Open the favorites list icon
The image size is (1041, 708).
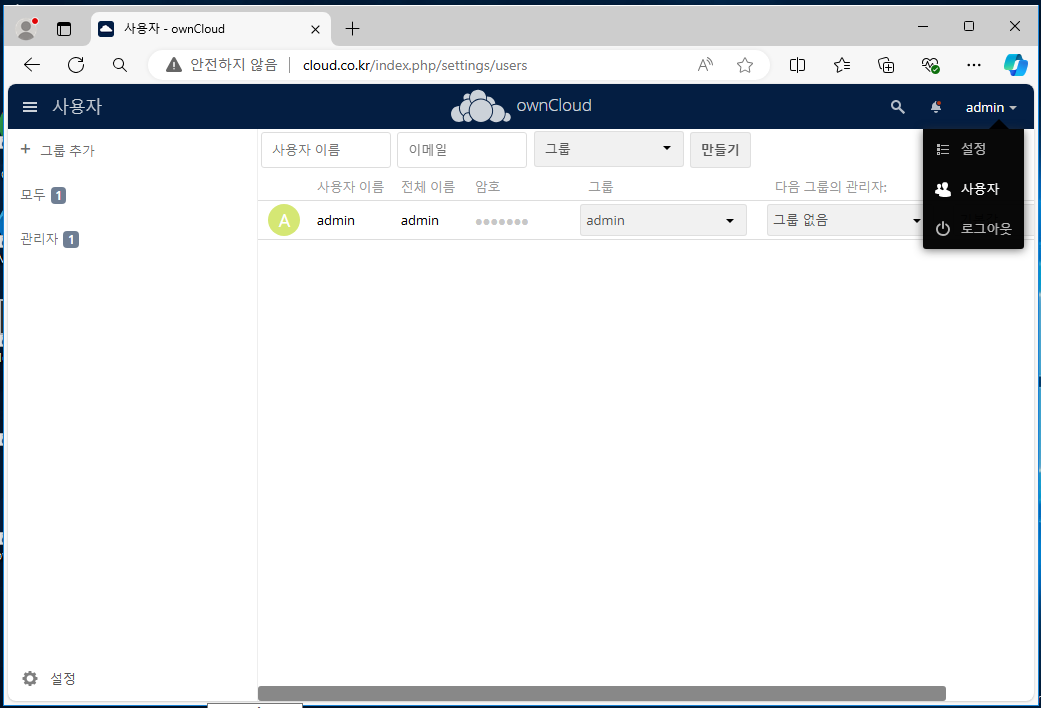pyautogui.click(x=842, y=64)
